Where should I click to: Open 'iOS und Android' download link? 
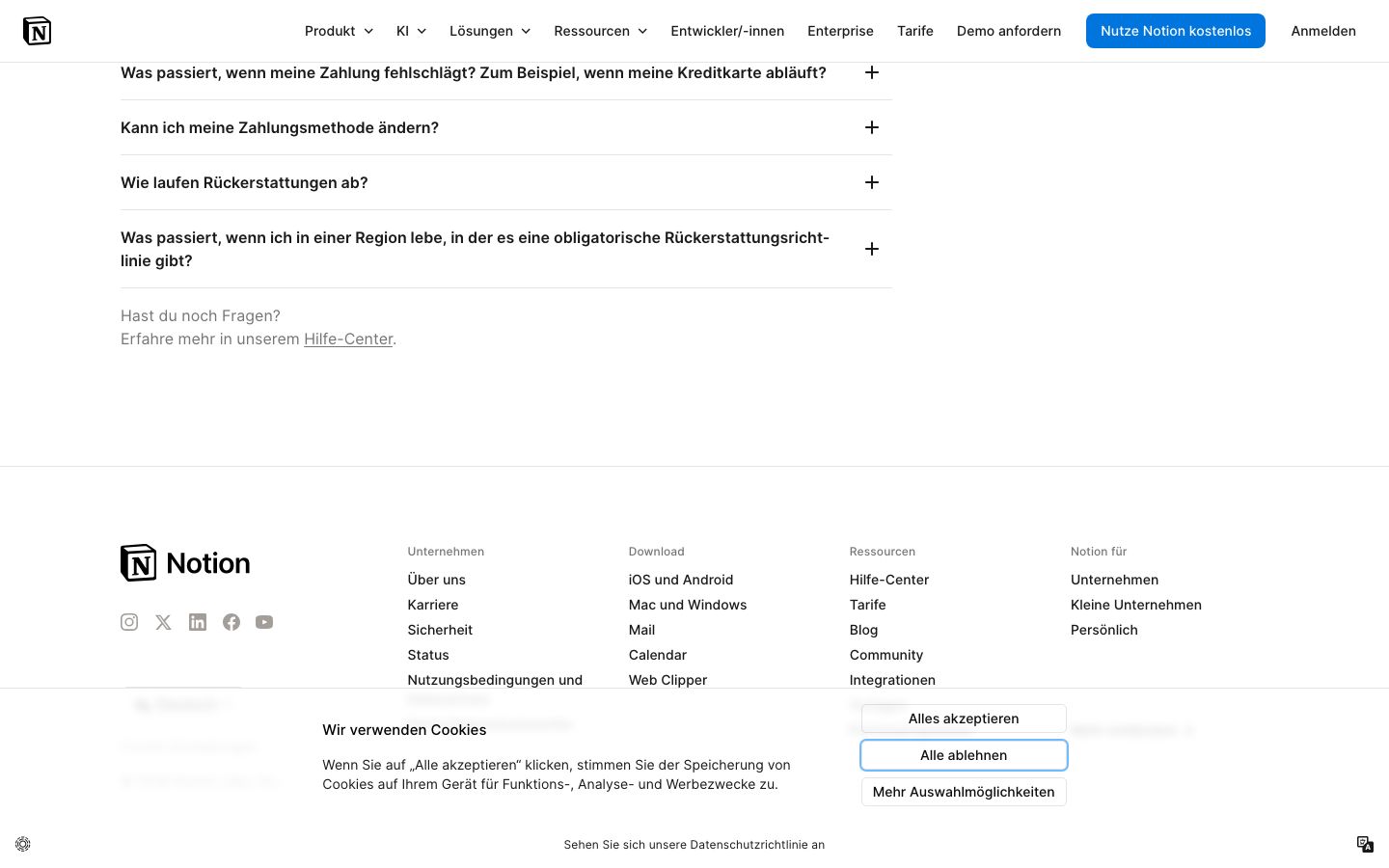click(681, 580)
